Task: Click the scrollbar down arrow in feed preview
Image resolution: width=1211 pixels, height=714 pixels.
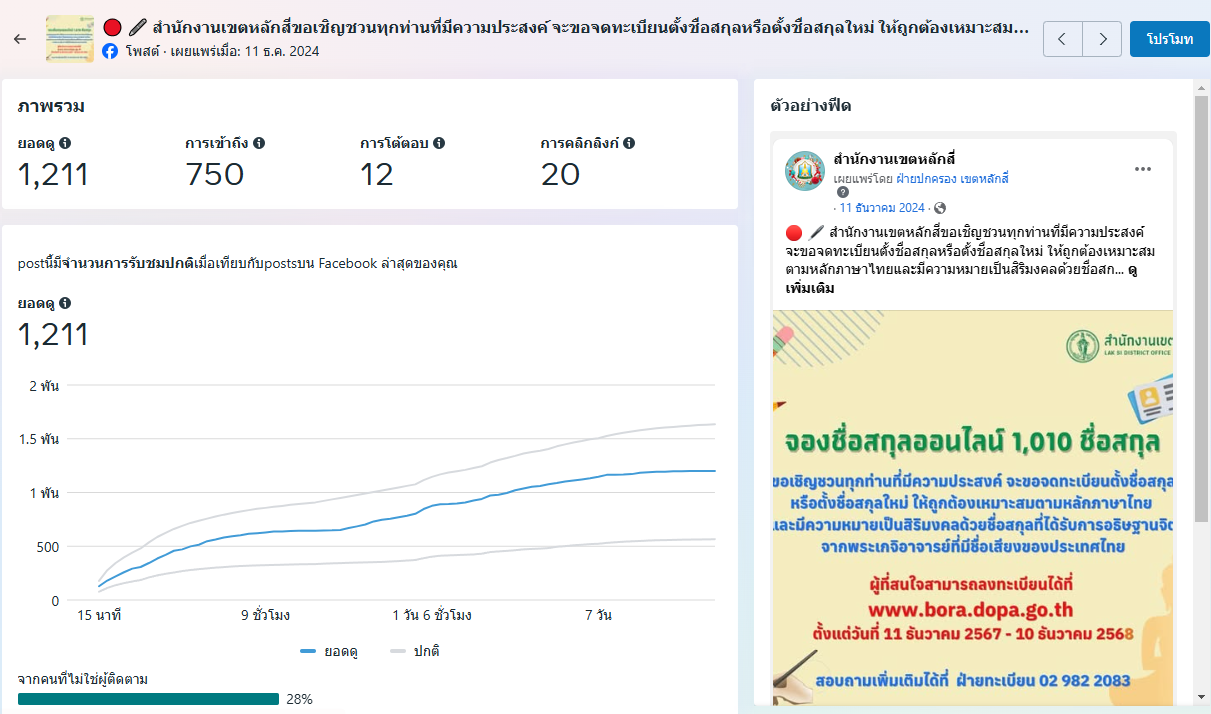Action: [x=1202, y=697]
